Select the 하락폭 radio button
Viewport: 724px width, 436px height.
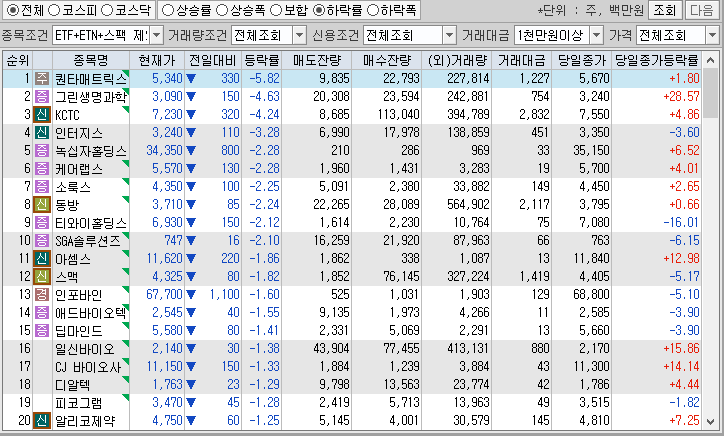pyautogui.click(x=372, y=10)
